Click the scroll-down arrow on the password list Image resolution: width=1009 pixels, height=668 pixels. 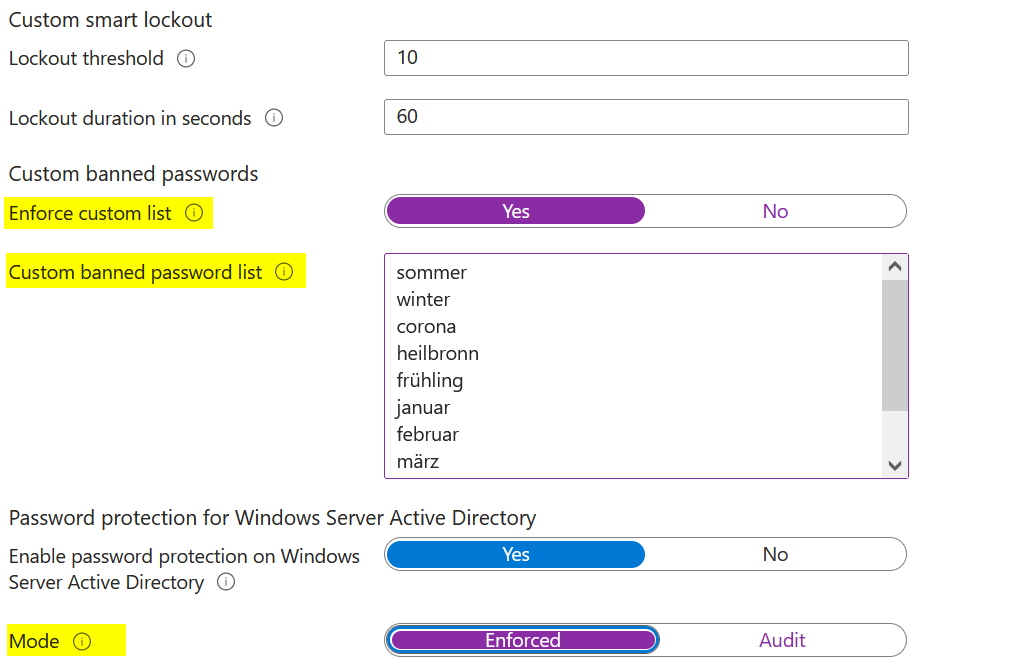(x=896, y=466)
